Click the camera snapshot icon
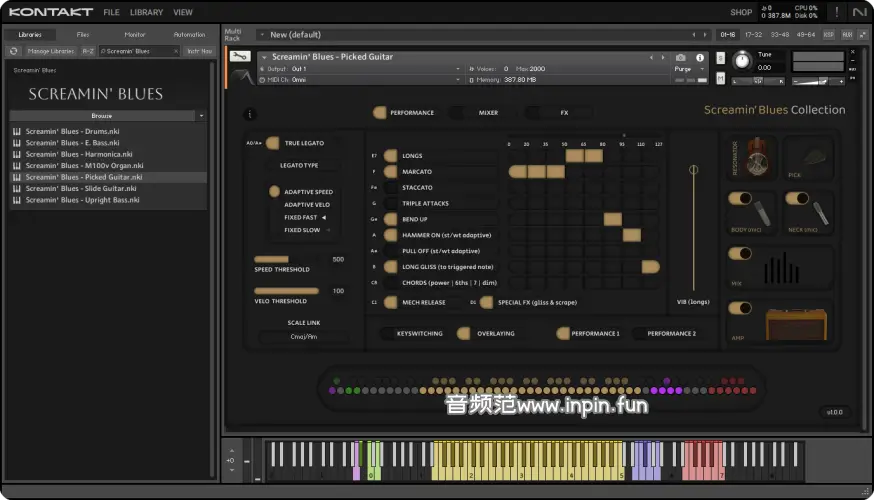874x500 pixels. 681,57
